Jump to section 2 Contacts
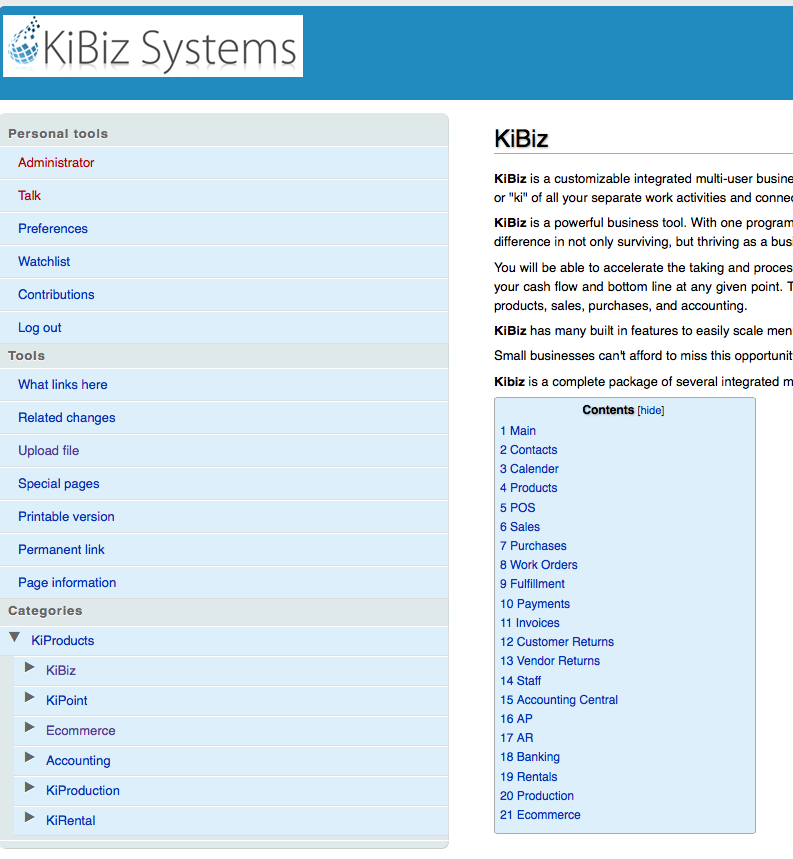The image size is (793, 859). (x=528, y=450)
